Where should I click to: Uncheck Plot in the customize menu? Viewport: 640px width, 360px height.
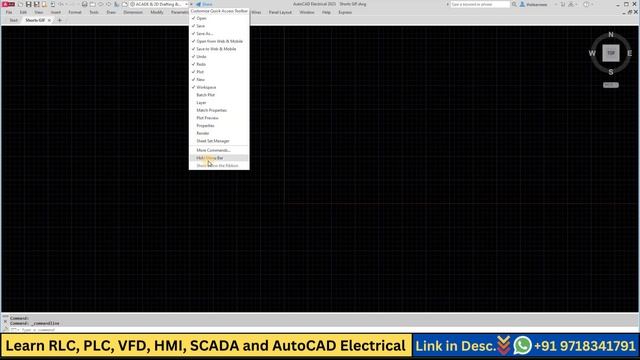219,72
